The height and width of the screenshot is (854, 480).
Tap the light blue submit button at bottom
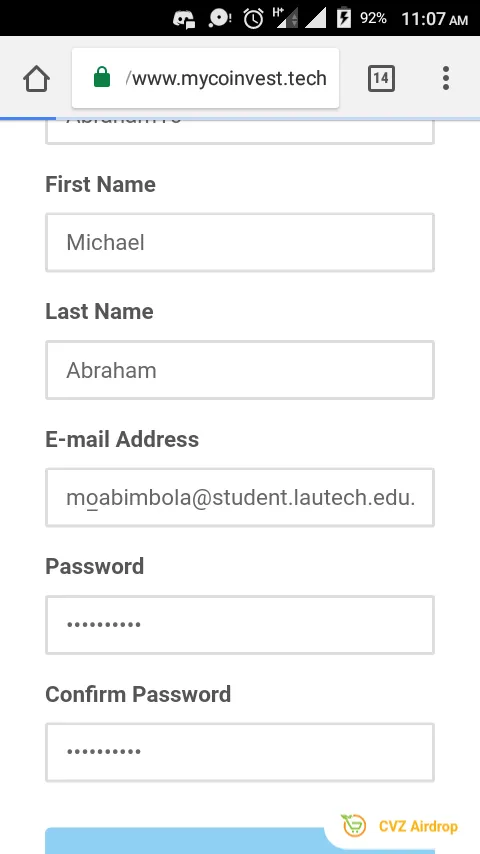(x=185, y=841)
